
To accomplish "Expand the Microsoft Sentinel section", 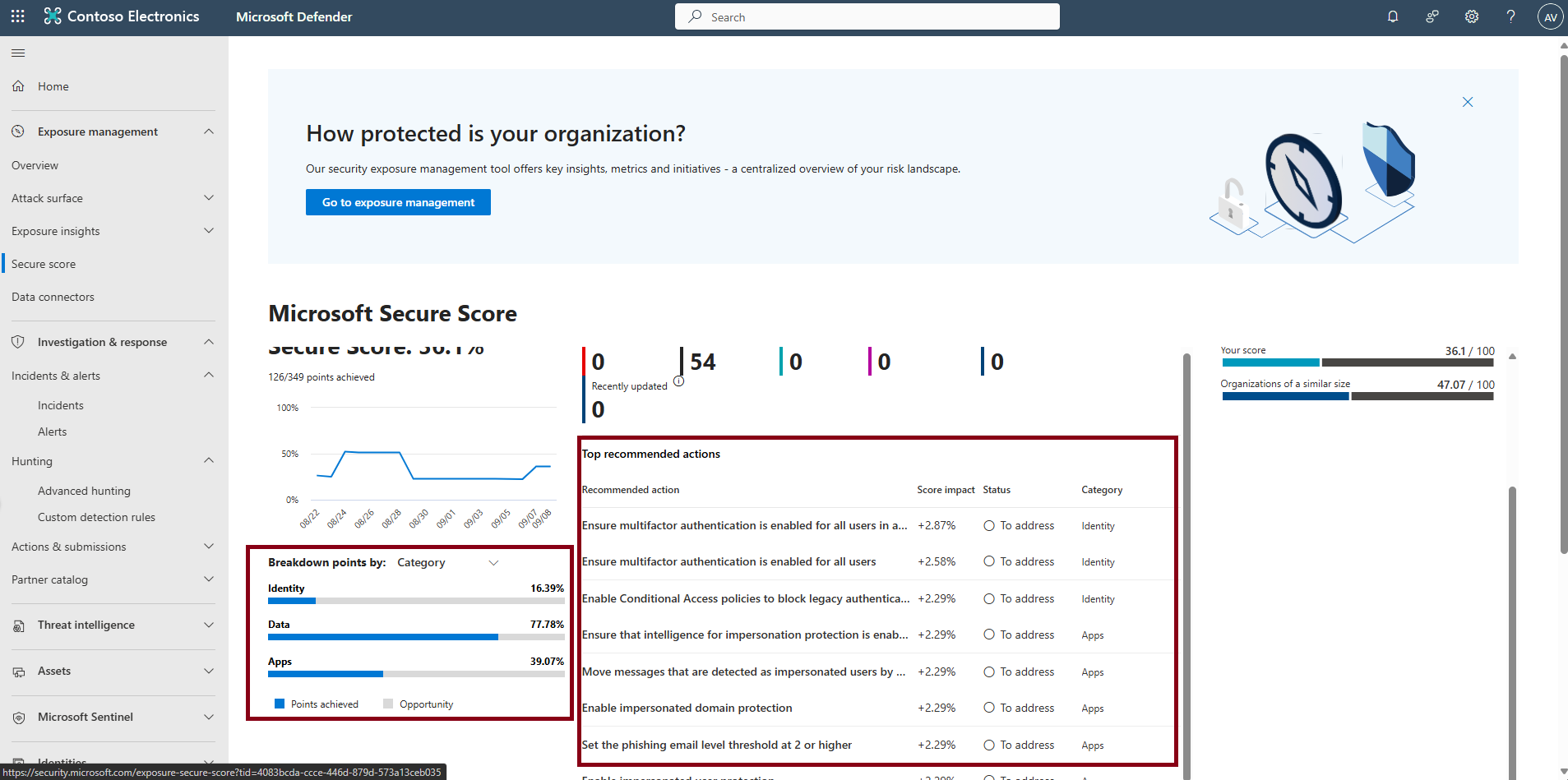I will 209,718.
